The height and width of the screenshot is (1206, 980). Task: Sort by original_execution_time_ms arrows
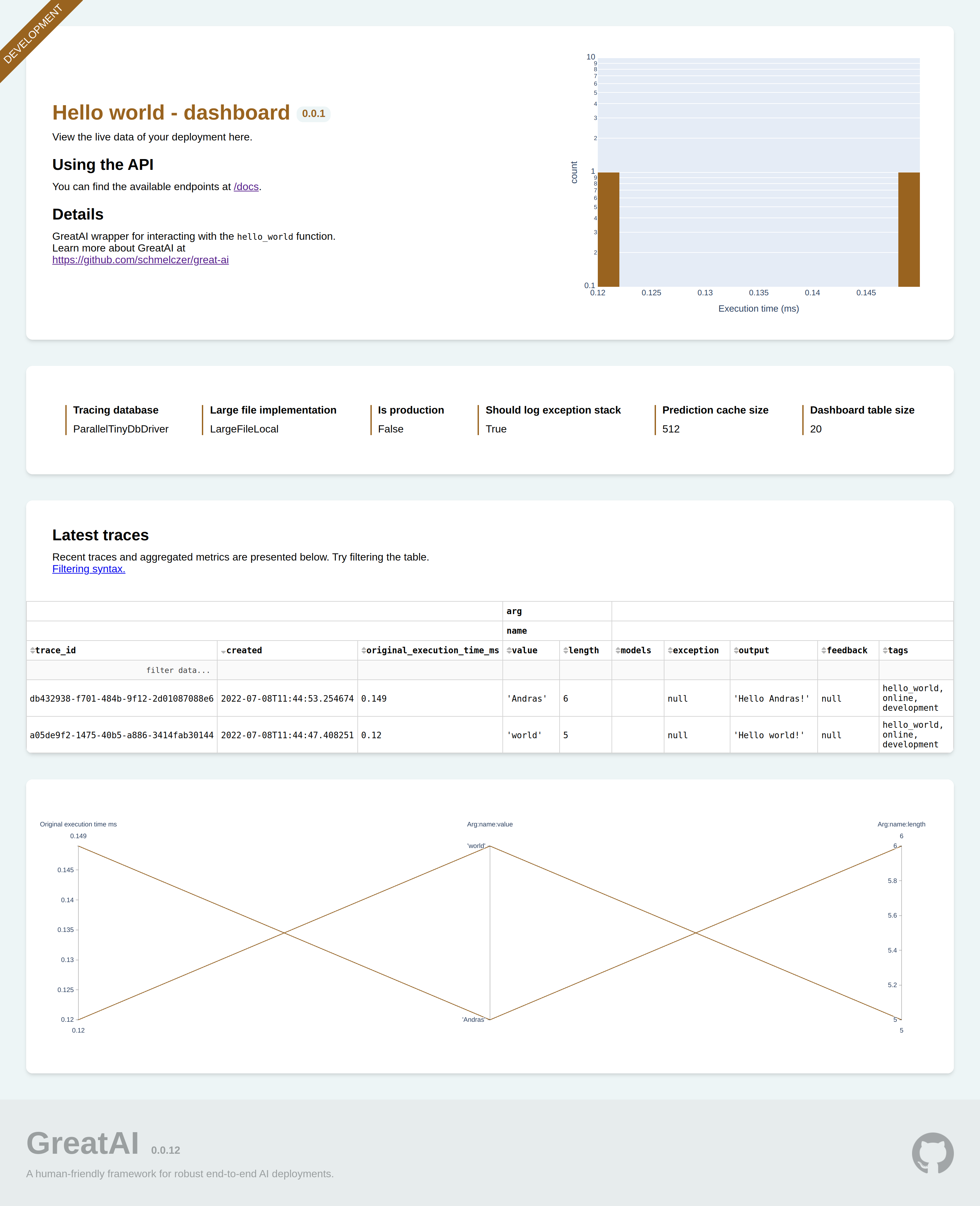point(364,651)
